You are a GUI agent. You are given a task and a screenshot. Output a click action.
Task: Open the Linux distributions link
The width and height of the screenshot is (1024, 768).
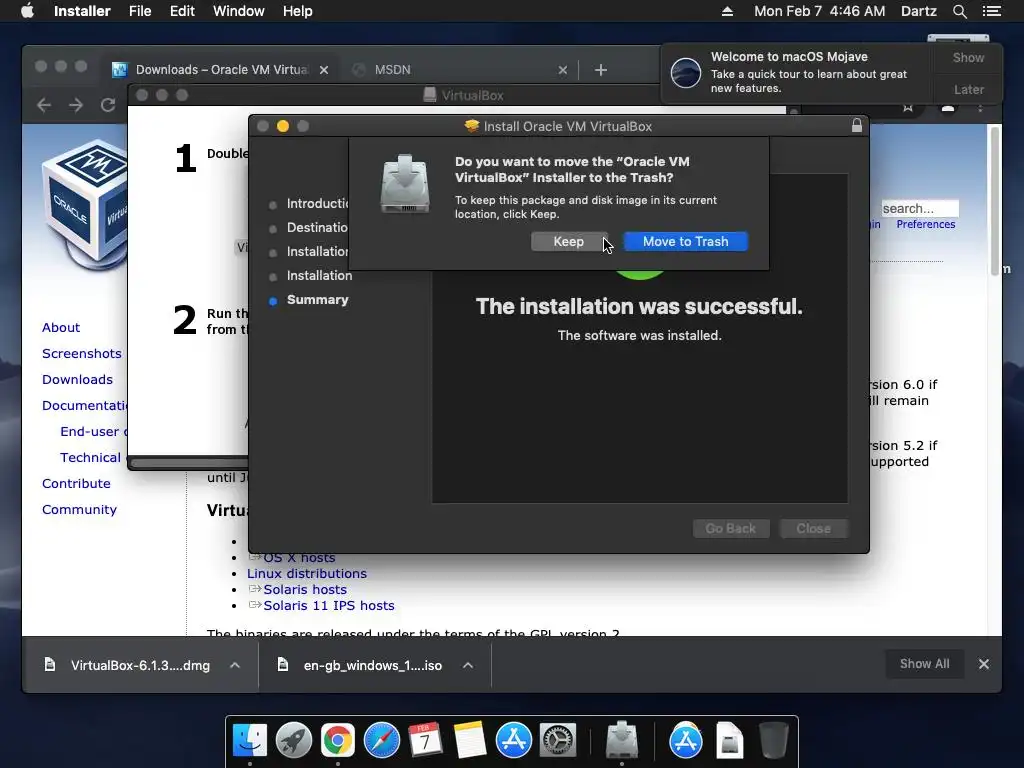[x=306, y=573]
